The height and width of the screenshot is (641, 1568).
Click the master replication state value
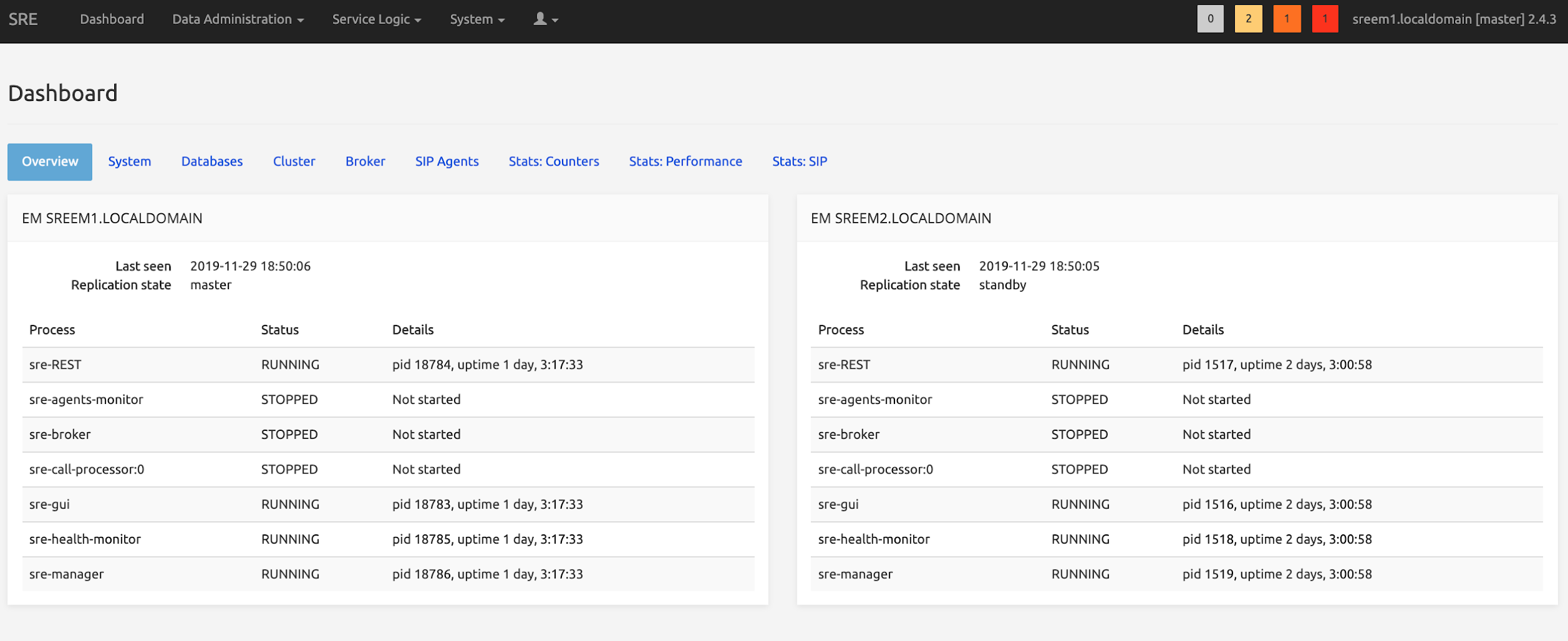[x=211, y=285]
